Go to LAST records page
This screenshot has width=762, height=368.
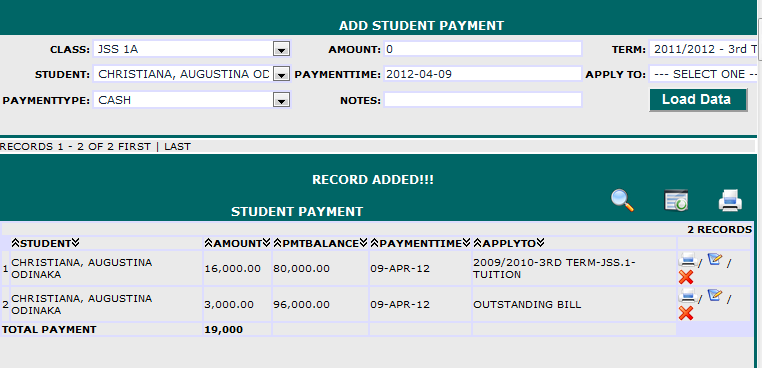[177, 146]
